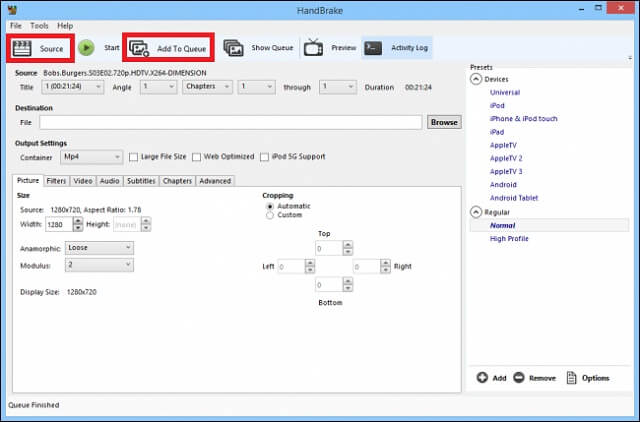Click the Bottom crop value field
640x422 pixels.
329,285
